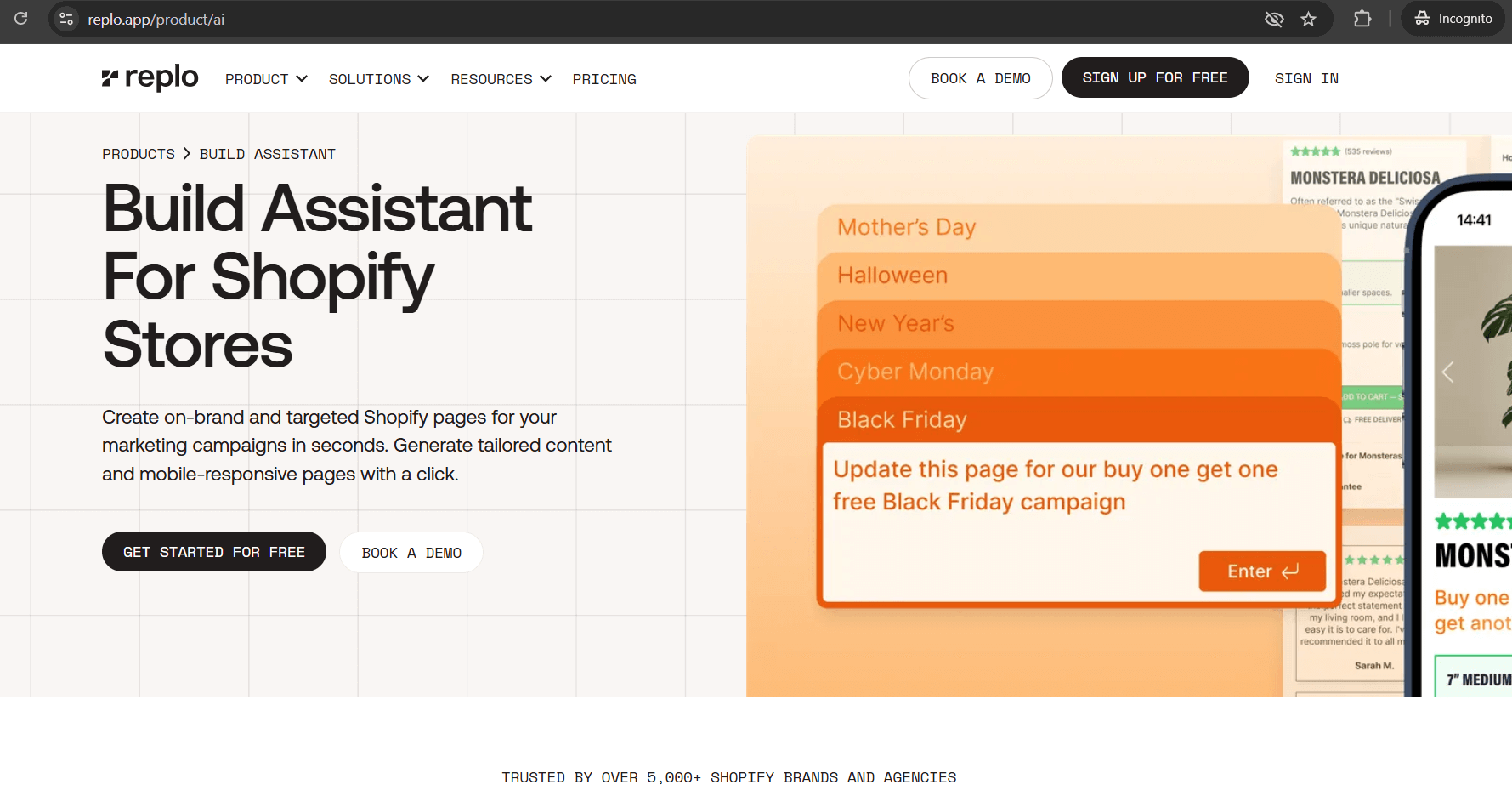Click Sign In in the header
Image resolution: width=1512 pixels, height=796 pixels.
(x=1306, y=78)
